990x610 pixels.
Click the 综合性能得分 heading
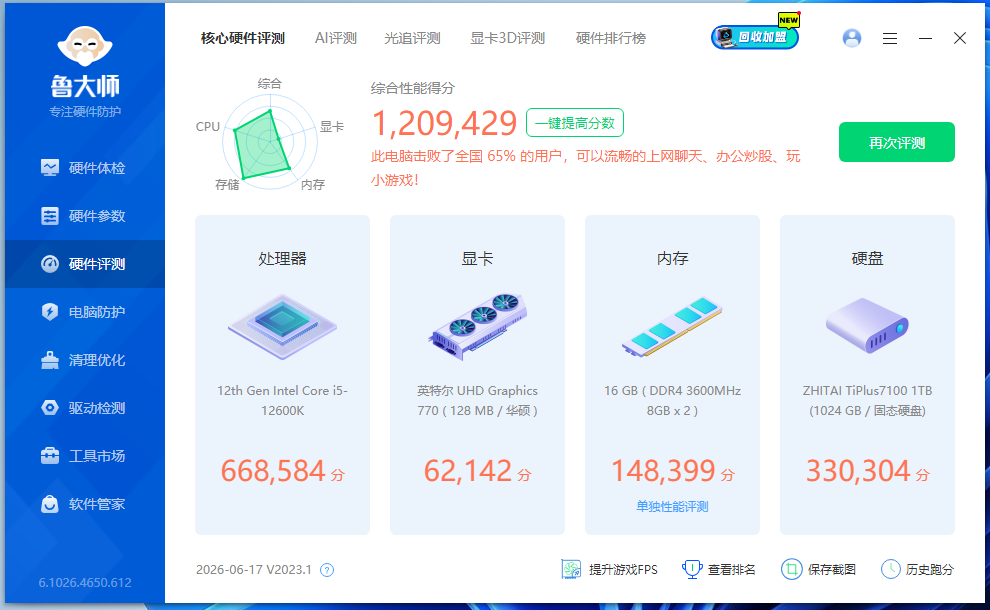coord(412,88)
